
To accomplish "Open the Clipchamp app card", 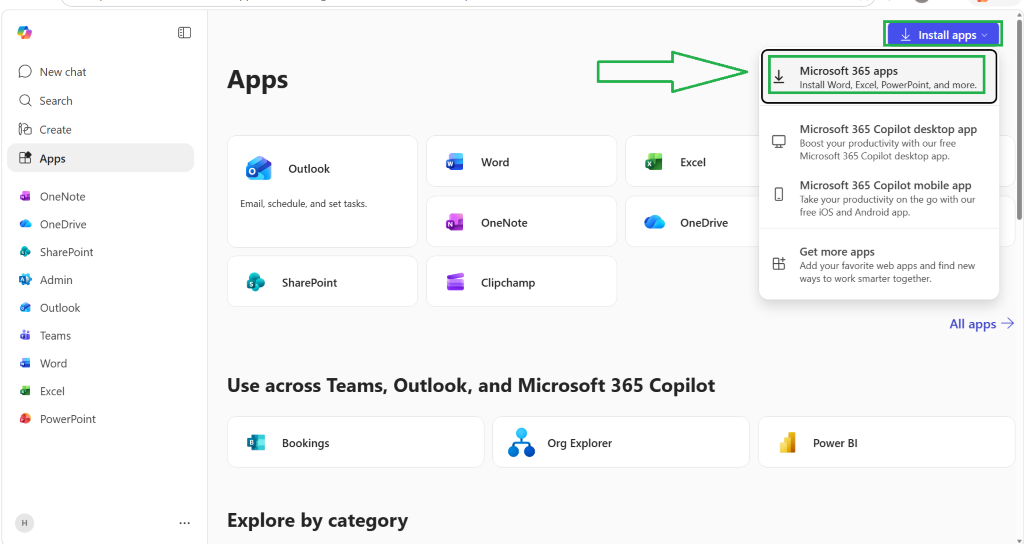I will [521, 281].
